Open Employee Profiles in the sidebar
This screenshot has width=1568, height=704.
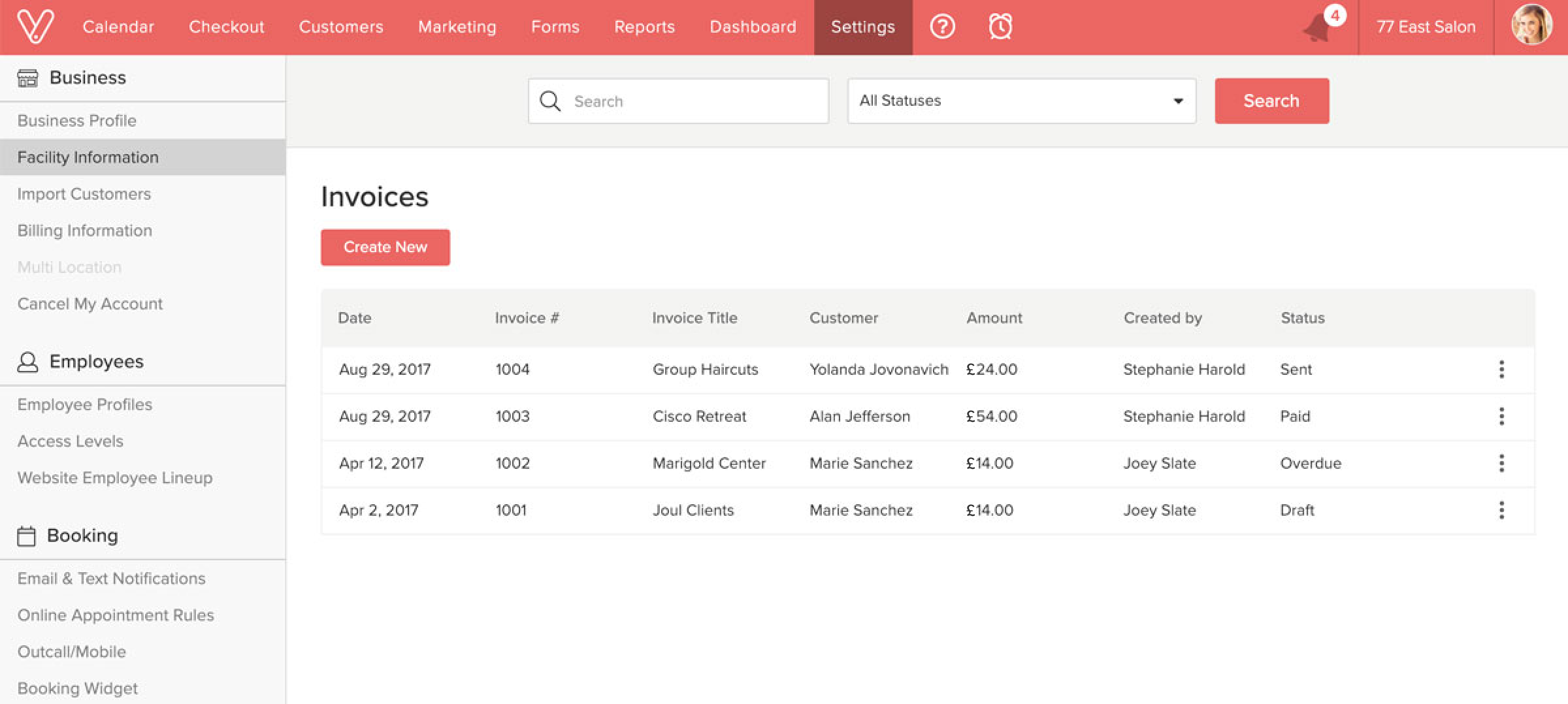pyautogui.click(x=85, y=404)
